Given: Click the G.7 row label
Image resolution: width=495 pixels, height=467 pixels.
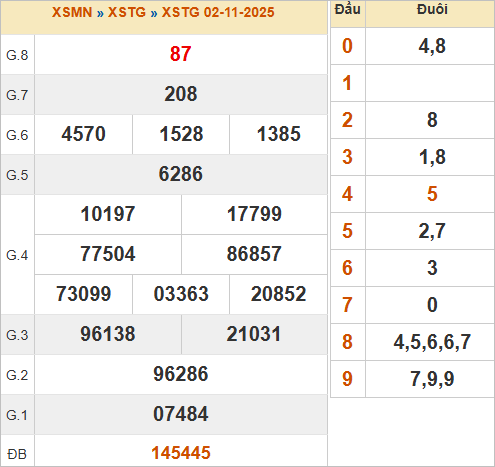Looking at the screenshot, I should point(17,95).
